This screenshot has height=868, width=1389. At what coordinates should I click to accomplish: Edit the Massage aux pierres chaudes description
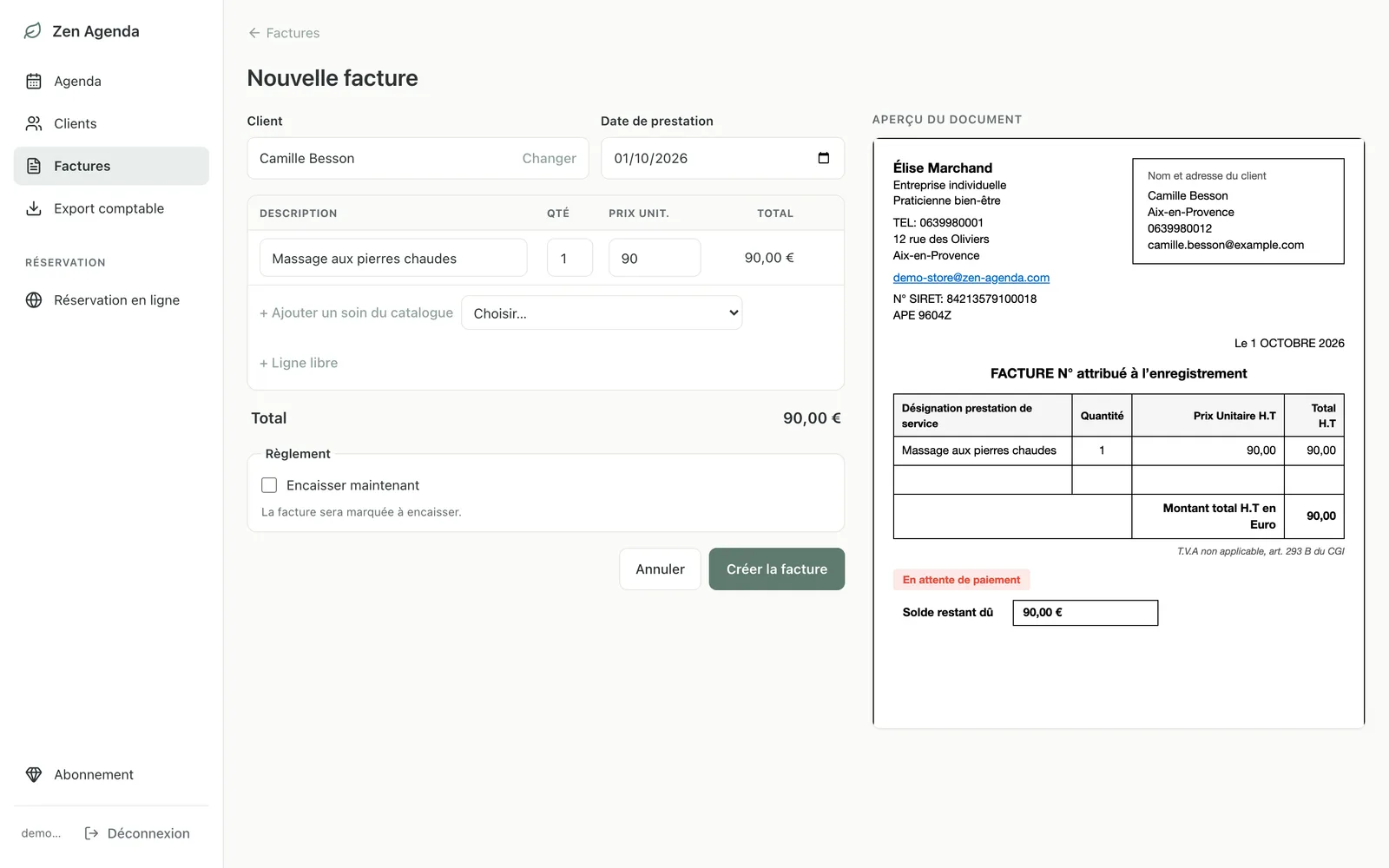point(393,258)
